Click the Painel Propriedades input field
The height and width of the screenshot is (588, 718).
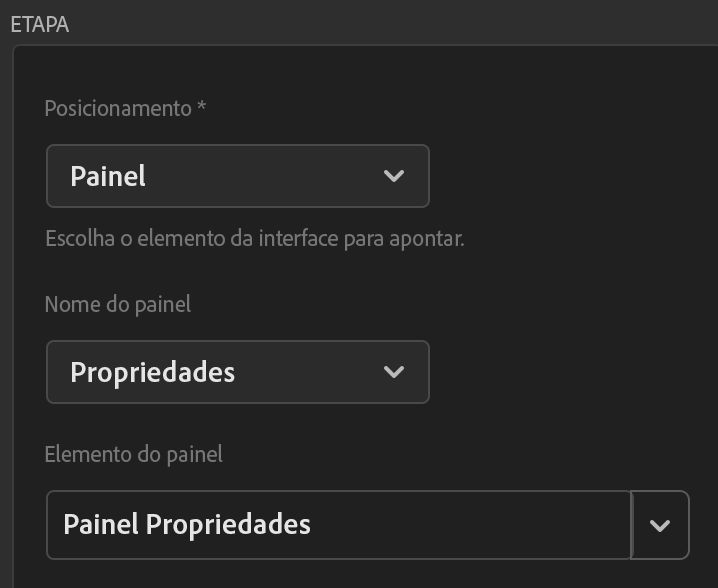[338, 525]
